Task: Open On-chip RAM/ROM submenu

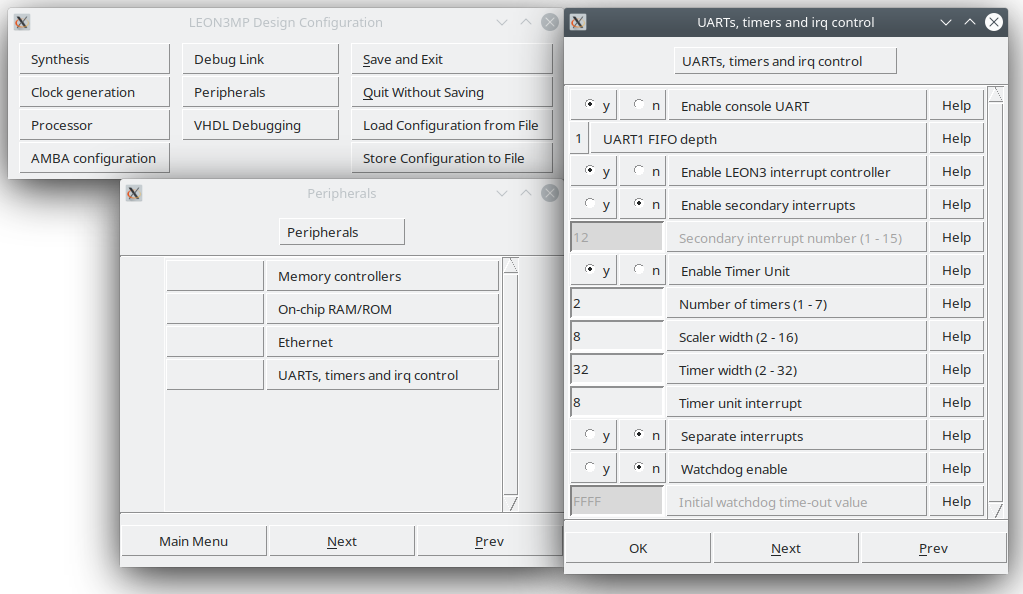Action: (382, 309)
